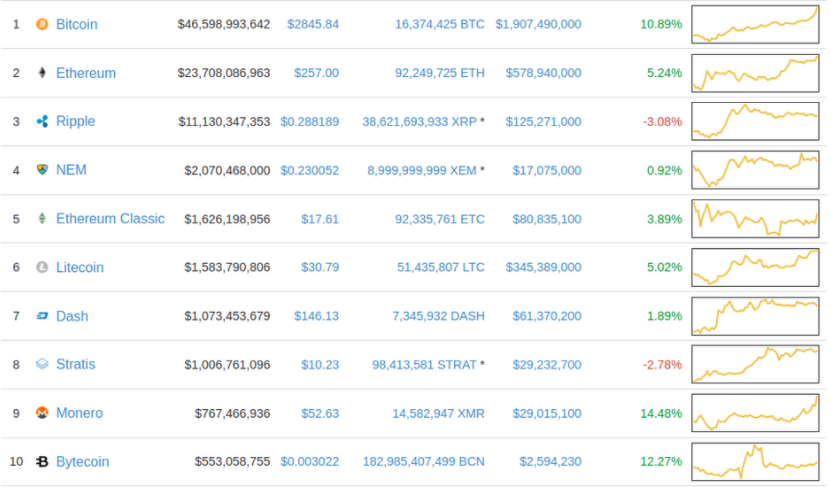Viewport: 831px width, 487px height.
Task: Click Litecoin price $30.79
Action: [320, 267]
